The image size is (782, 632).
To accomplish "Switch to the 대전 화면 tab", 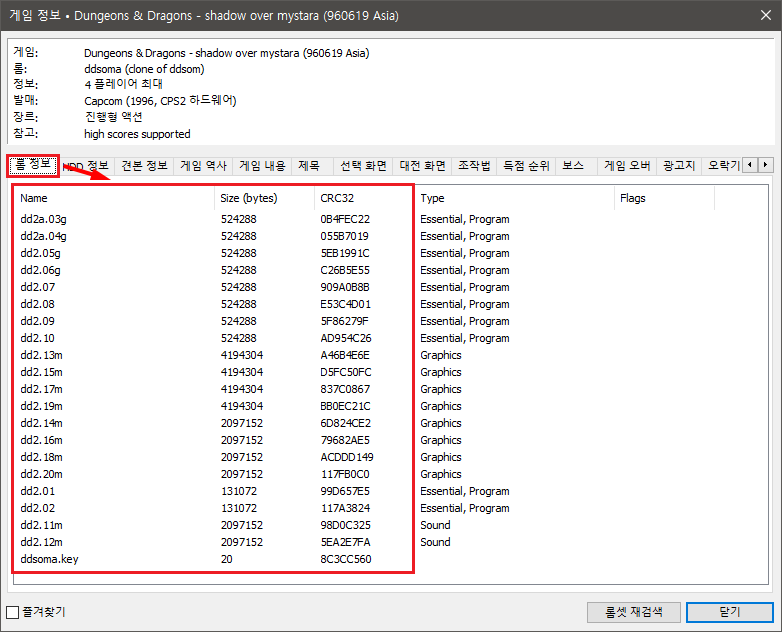I will click(x=422, y=166).
